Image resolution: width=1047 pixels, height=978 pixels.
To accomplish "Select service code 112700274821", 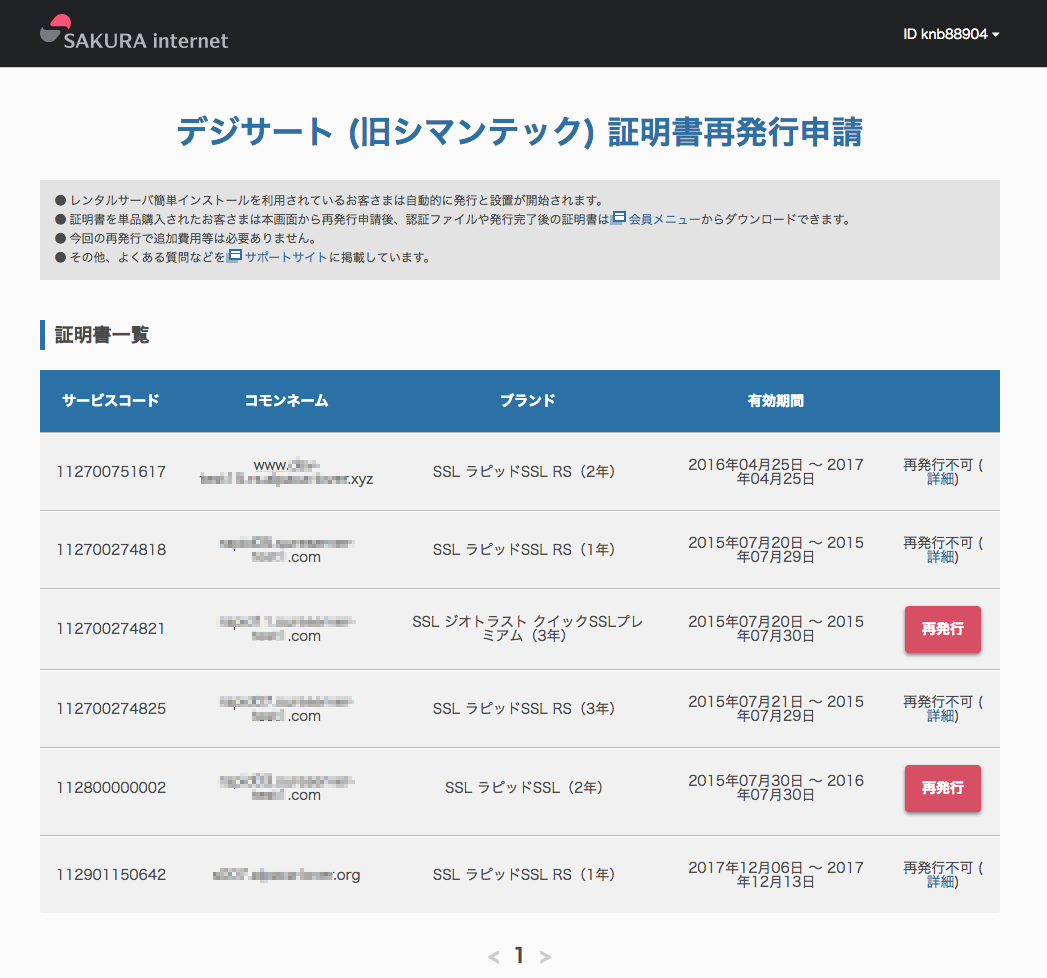I will click(111, 628).
